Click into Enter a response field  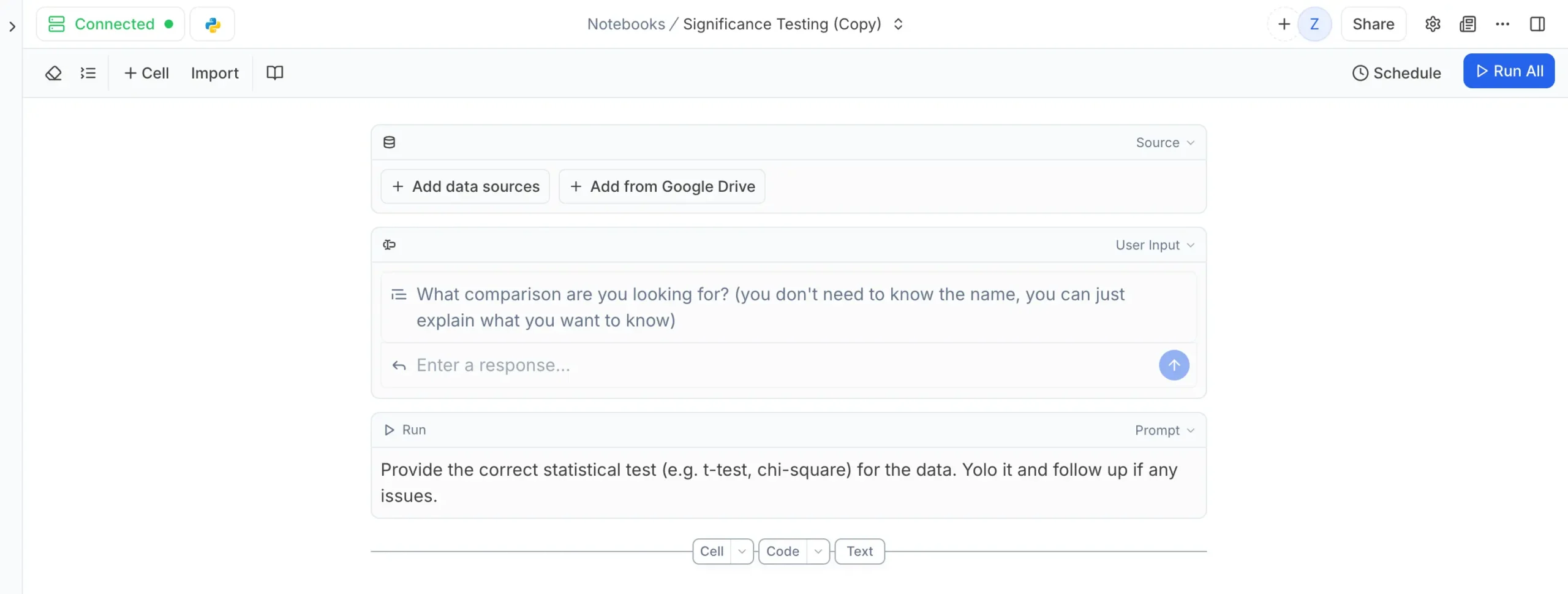pos(778,365)
